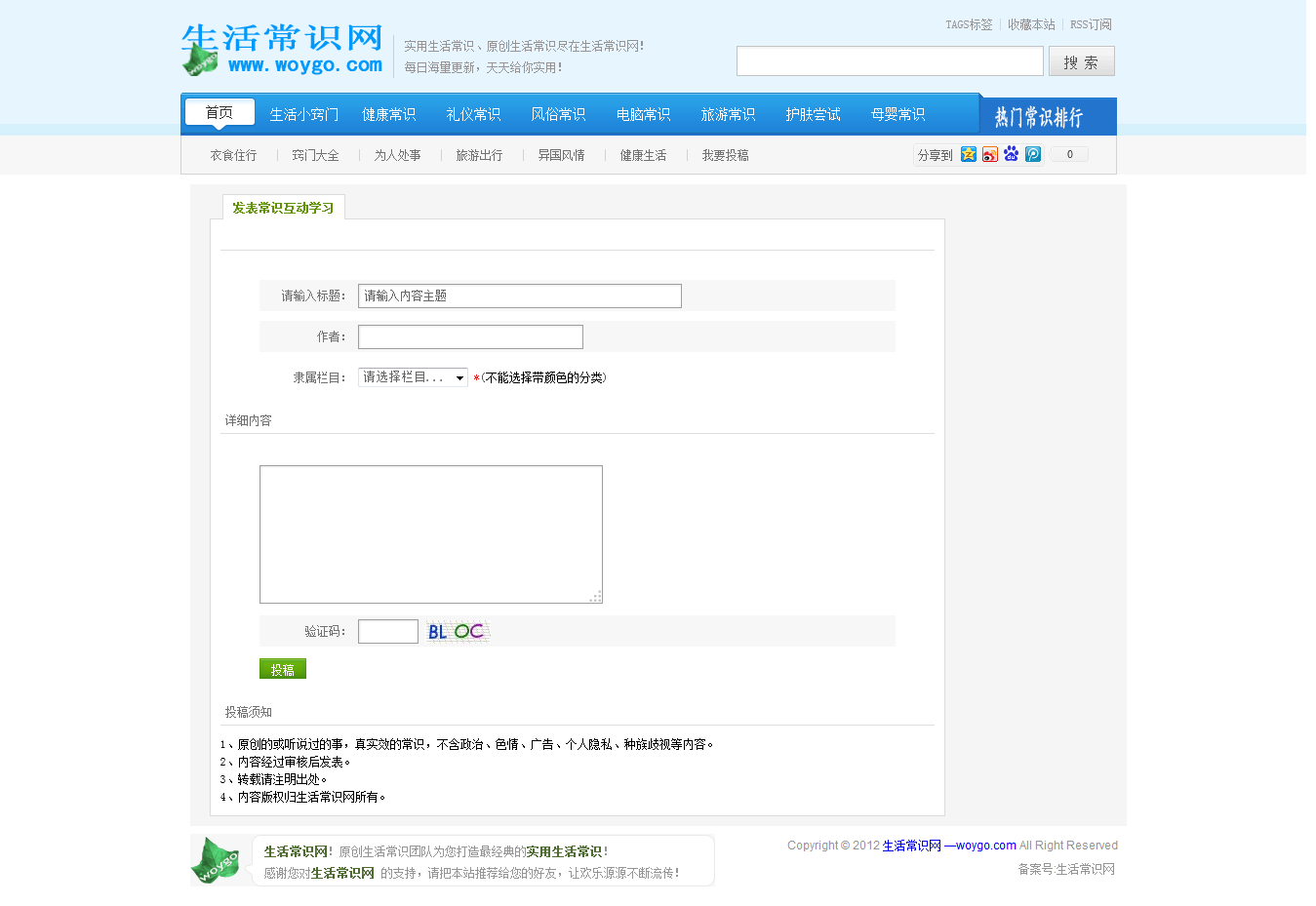Open the 母婴常识 nav item
The height and width of the screenshot is (906, 1316).
898,114
